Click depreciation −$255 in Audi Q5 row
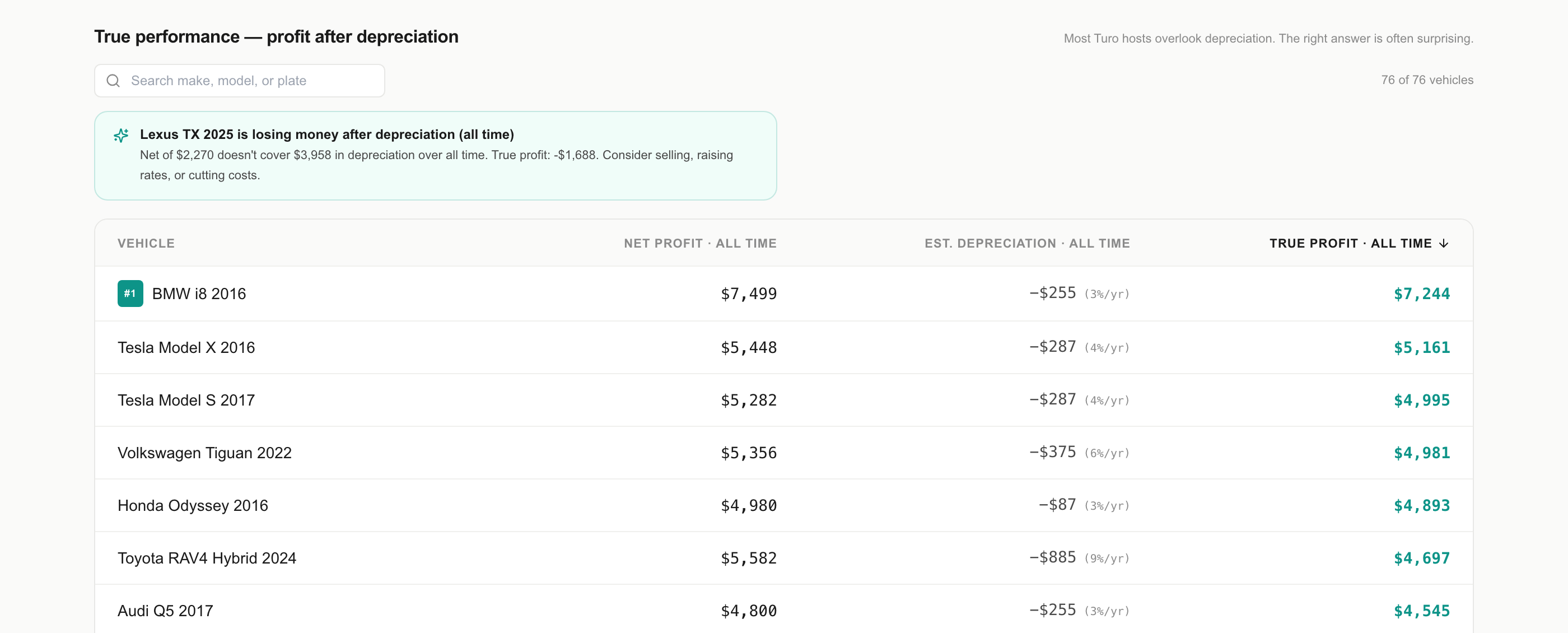This screenshot has height=633, width=1568. click(1052, 611)
